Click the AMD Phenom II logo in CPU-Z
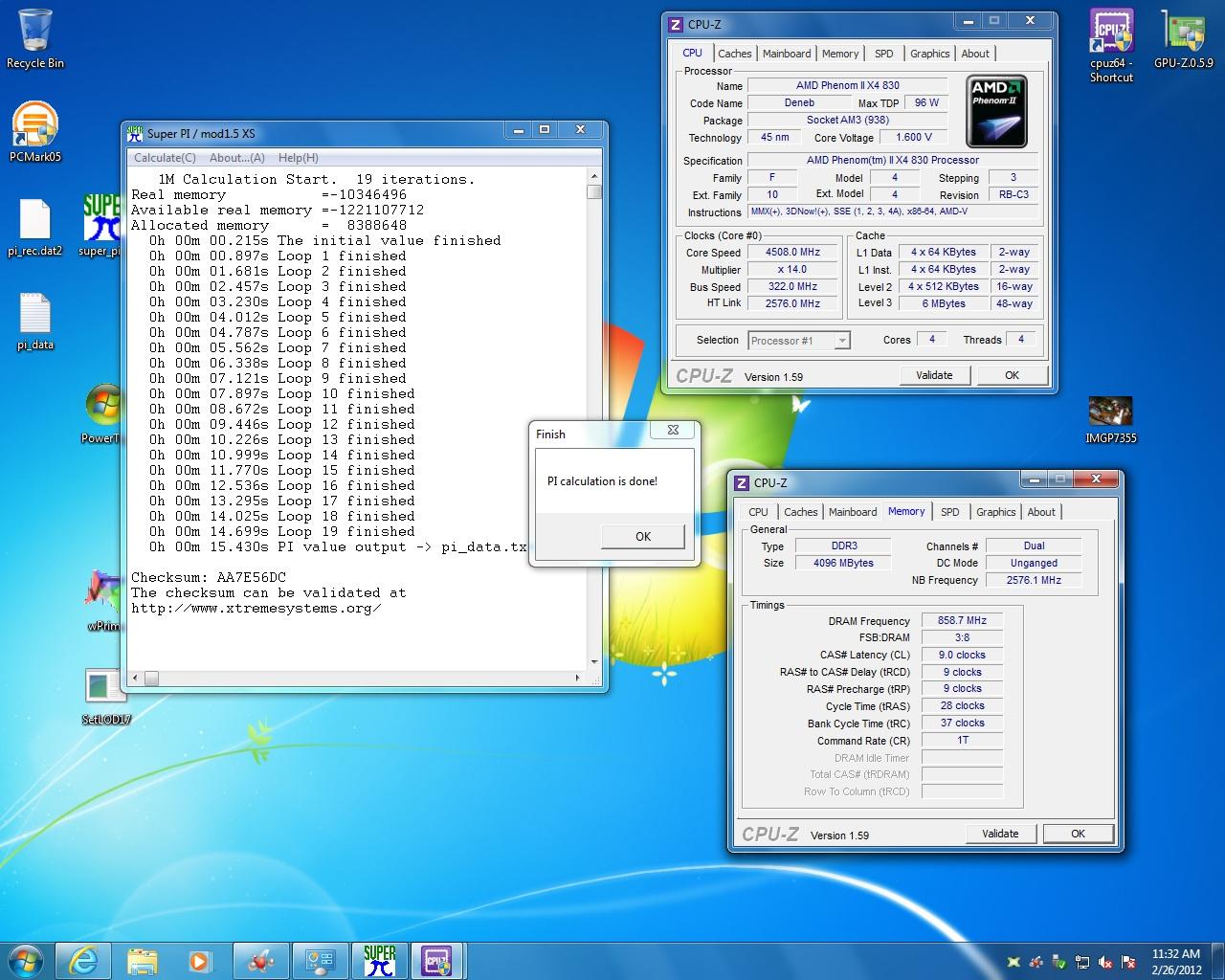 pyautogui.click(x=996, y=112)
